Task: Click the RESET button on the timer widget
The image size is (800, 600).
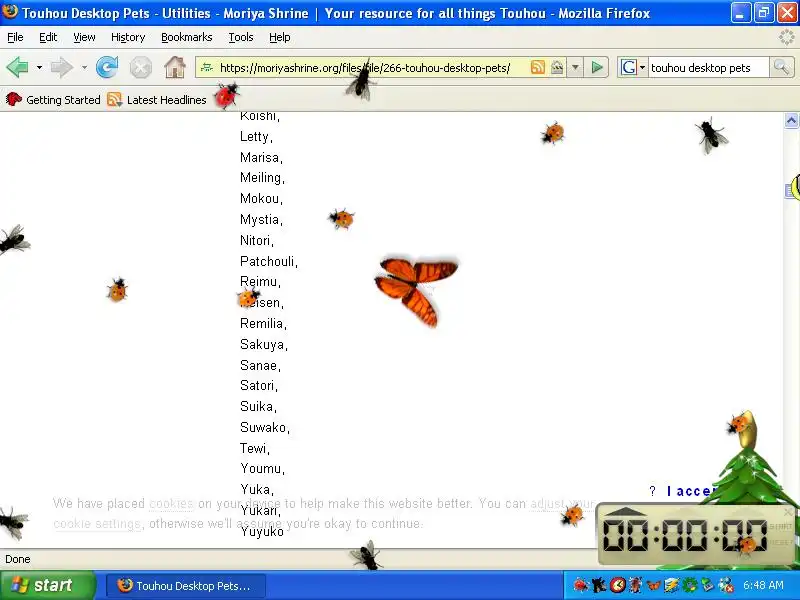Action: coord(781,542)
